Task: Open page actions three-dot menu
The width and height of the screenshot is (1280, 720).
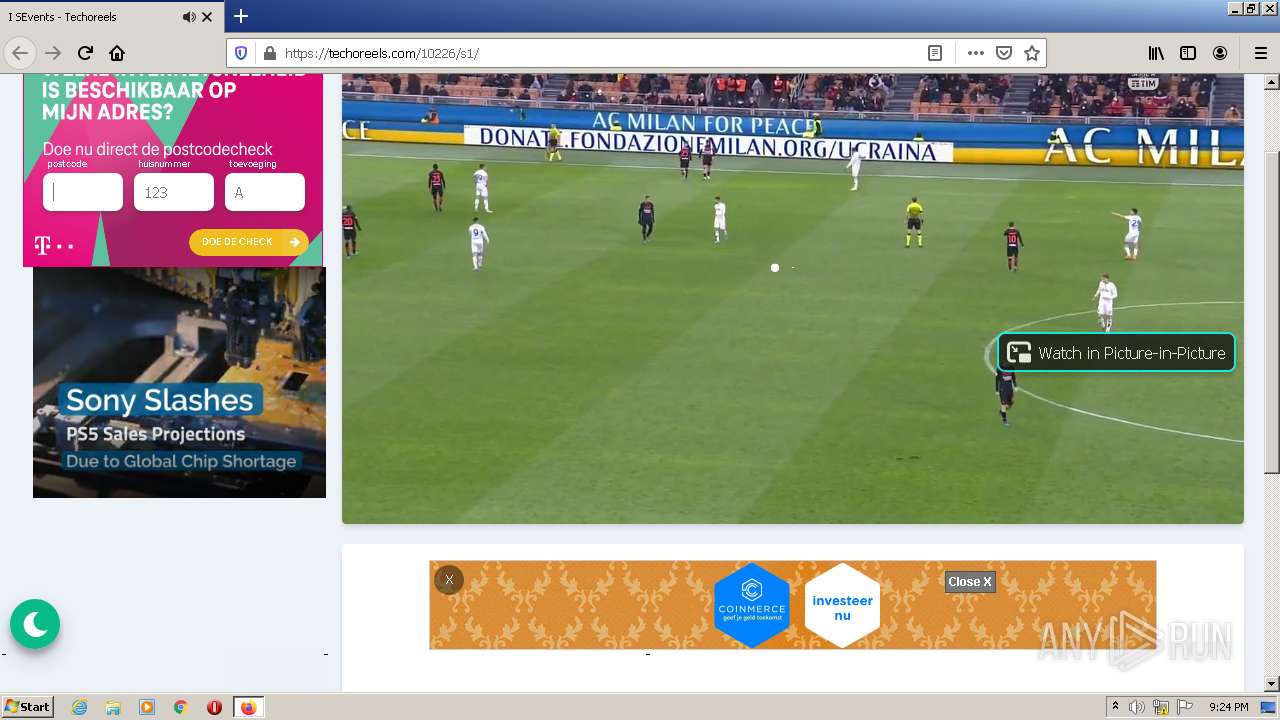Action: point(976,53)
